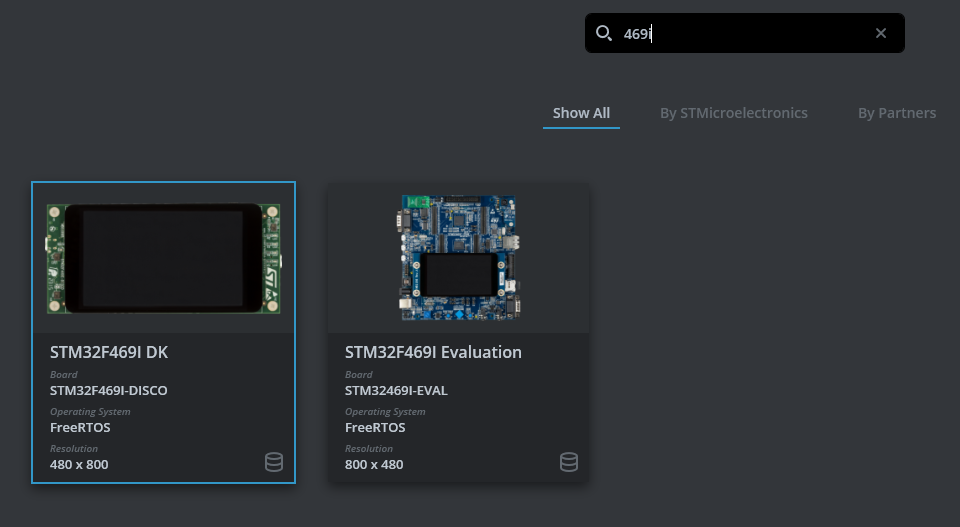
Task: Click the STM32F469I-DISCO board name
Action: point(109,391)
